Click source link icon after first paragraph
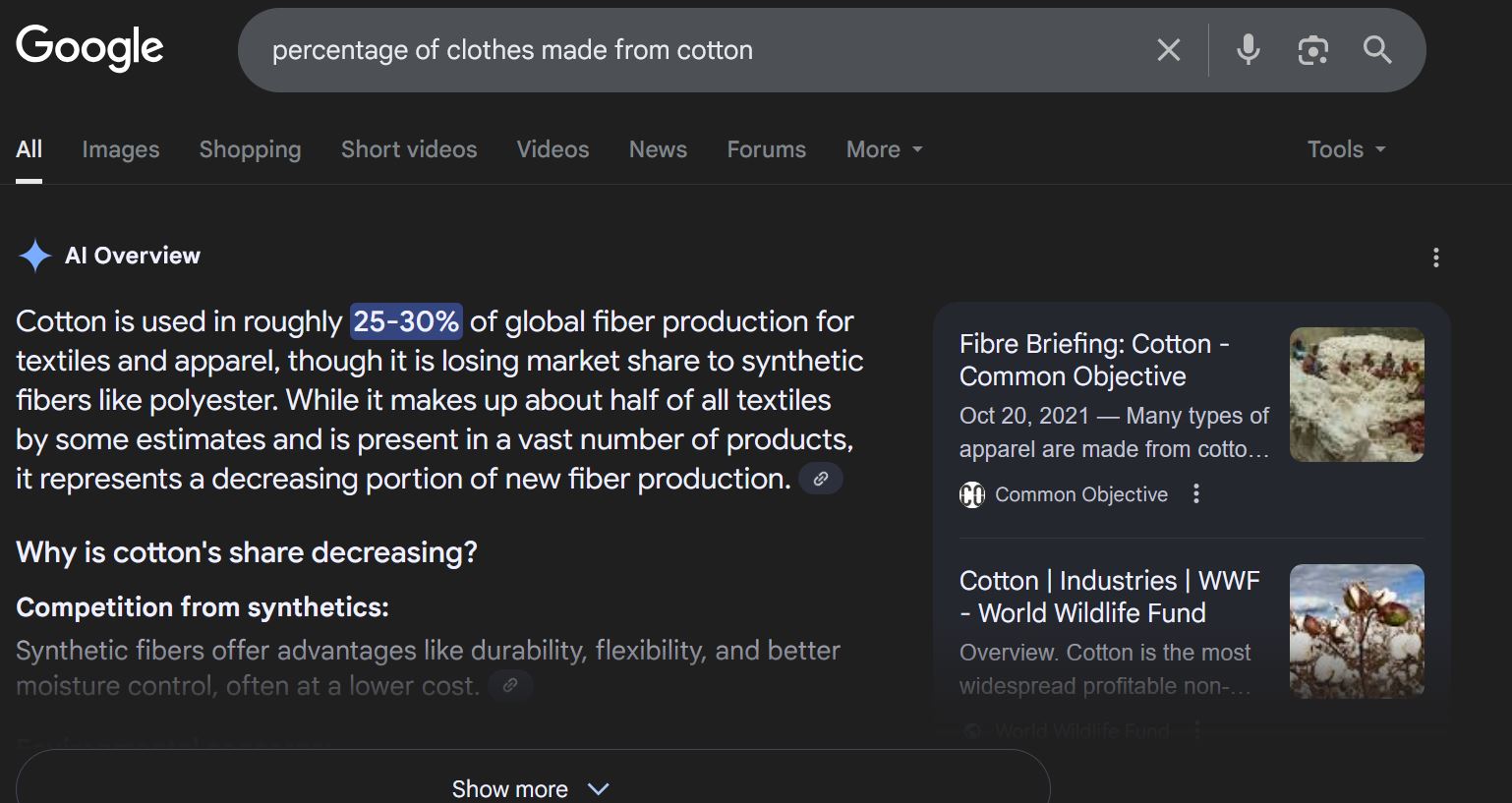 pos(820,479)
